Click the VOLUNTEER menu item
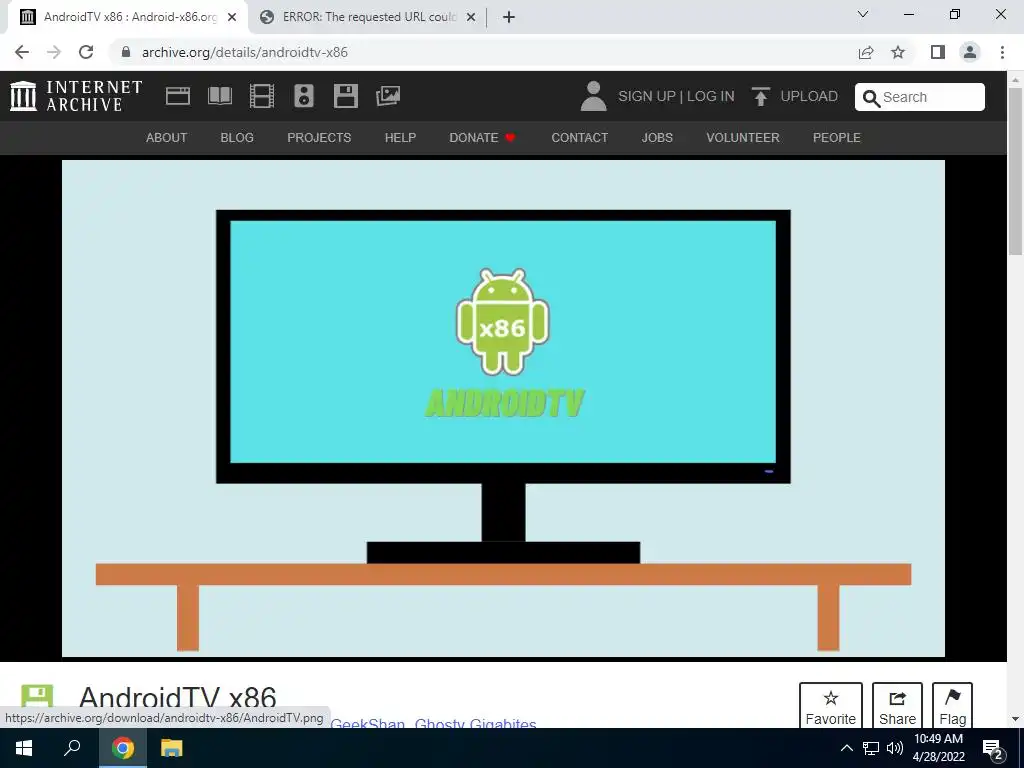 (743, 138)
